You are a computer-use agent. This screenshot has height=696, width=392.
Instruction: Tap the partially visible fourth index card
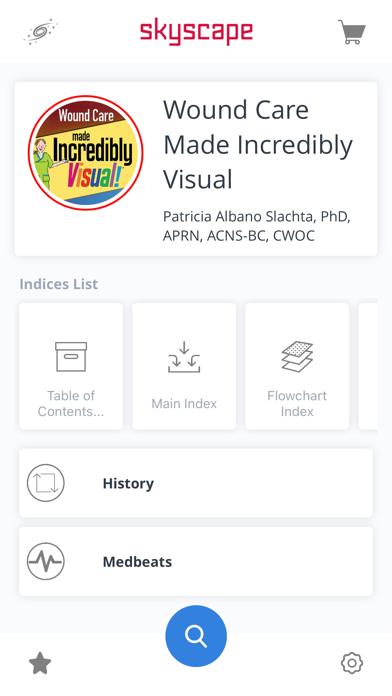[368, 366]
